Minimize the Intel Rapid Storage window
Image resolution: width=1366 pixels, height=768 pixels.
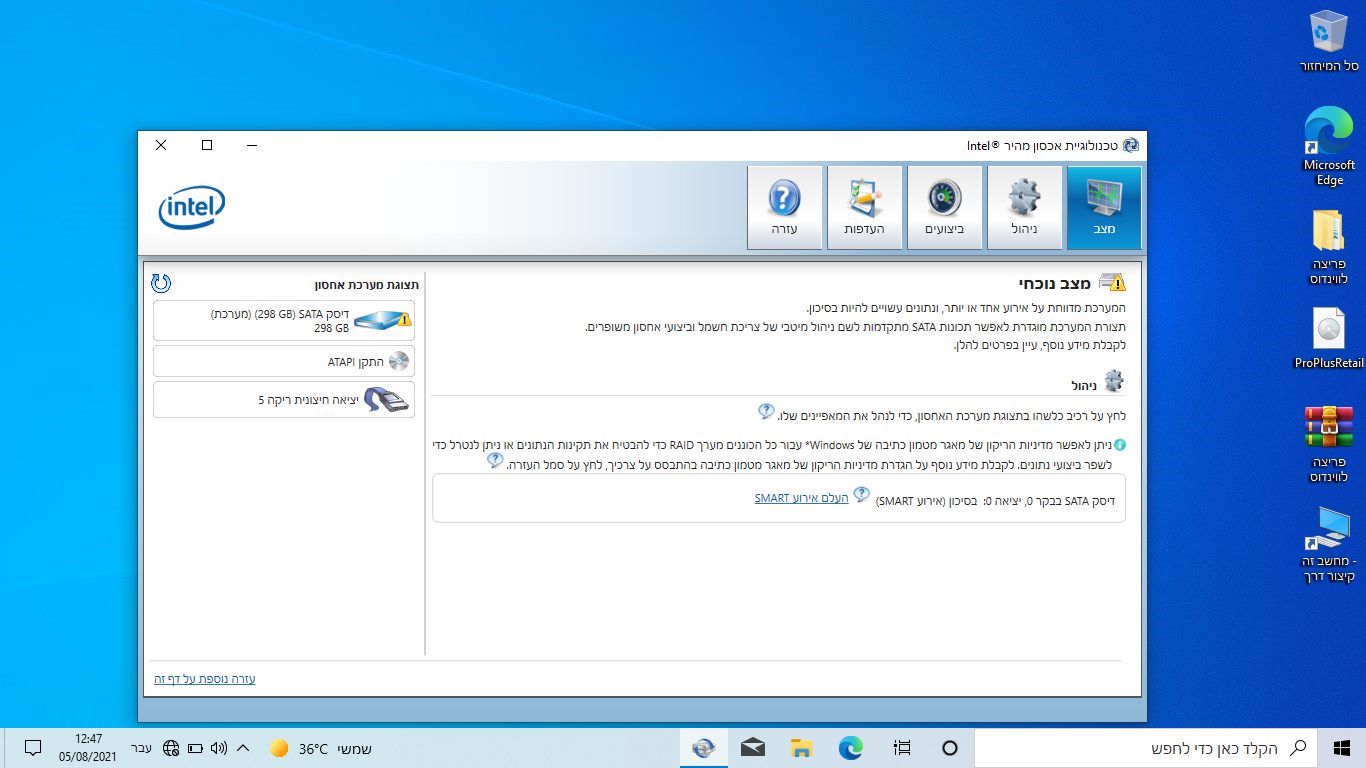click(x=253, y=145)
